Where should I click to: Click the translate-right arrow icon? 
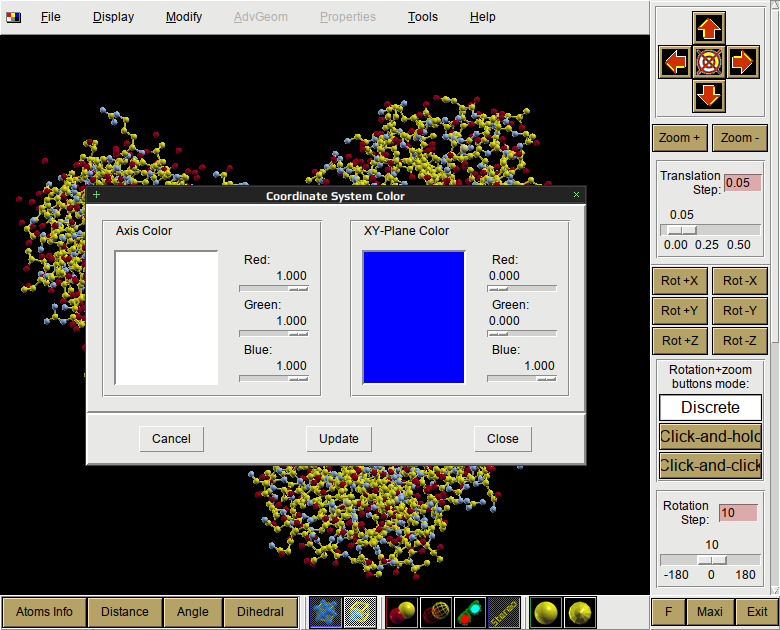[x=743, y=62]
